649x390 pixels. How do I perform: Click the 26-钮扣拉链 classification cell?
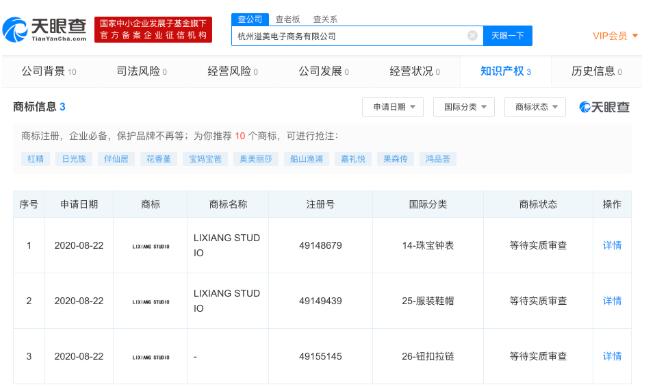(x=428, y=356)
